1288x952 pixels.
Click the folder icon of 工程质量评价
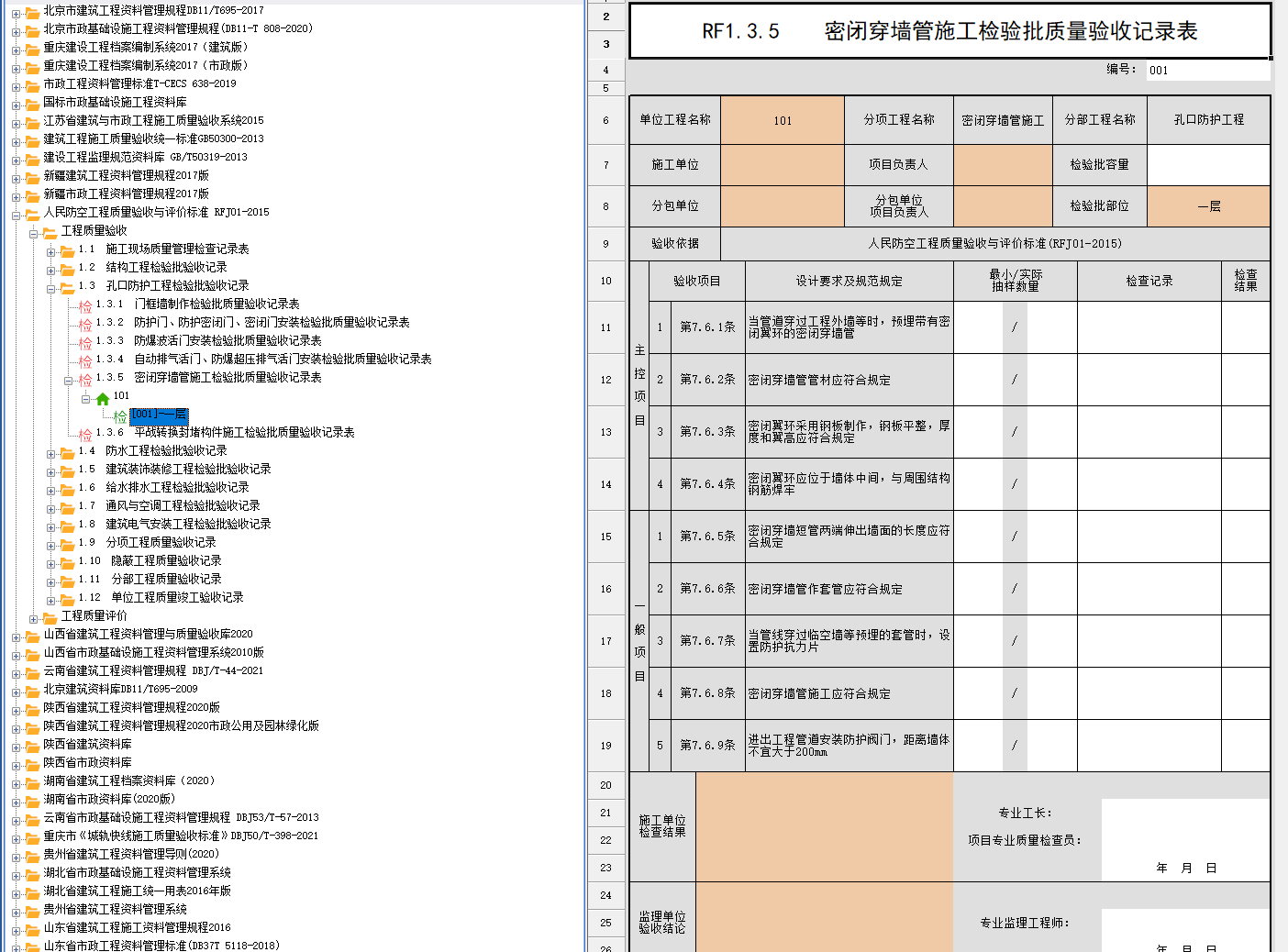pyautogui.click(x=50, y=617)
